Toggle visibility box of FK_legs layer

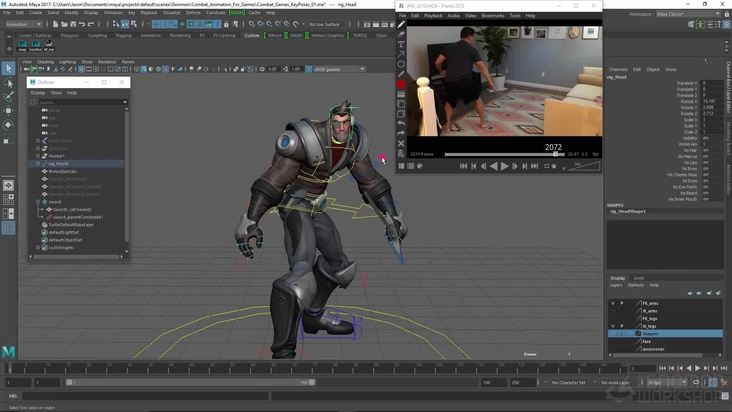tap(613, 319)
